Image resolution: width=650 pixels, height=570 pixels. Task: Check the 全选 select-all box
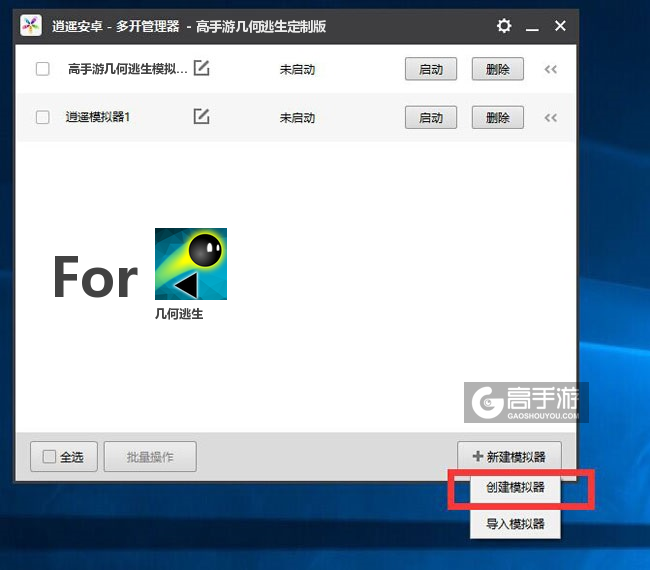(49, 457)
